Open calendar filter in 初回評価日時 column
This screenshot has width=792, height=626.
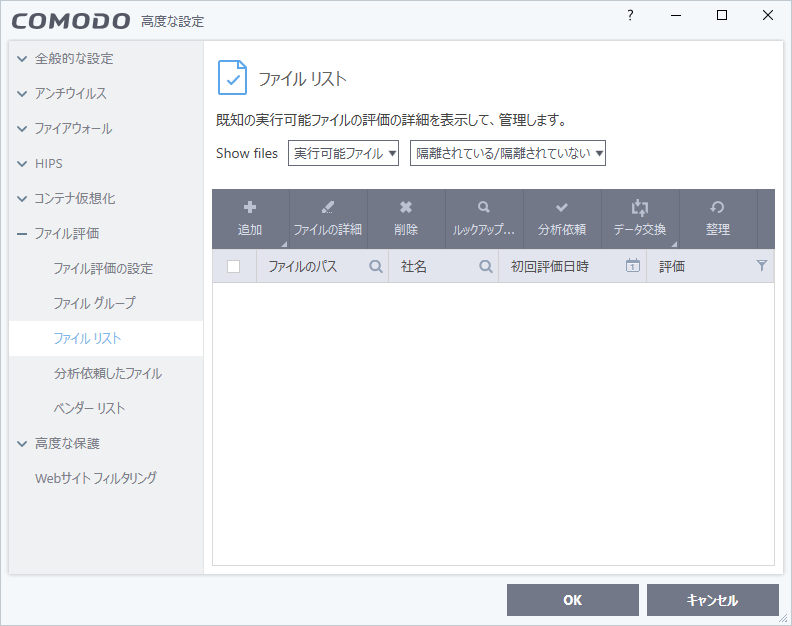tap(632, 266)
